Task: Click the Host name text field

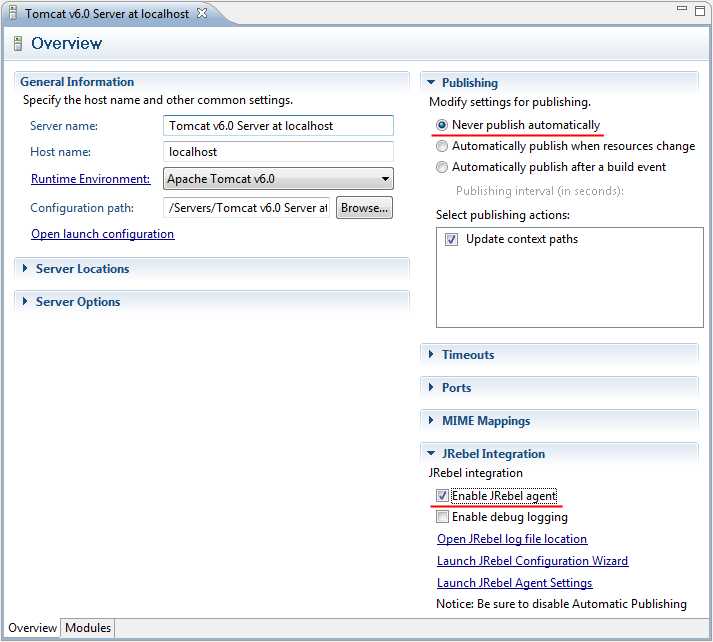Action: [x=278, y=151]
